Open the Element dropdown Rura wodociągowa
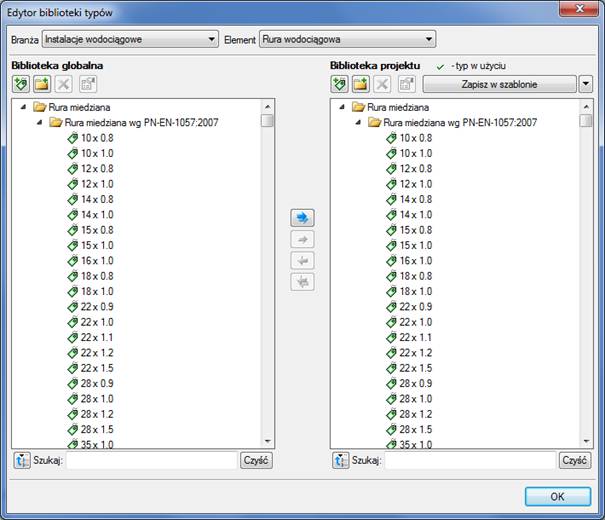This screenshot has width=605, height=520. tap(348, 39)
